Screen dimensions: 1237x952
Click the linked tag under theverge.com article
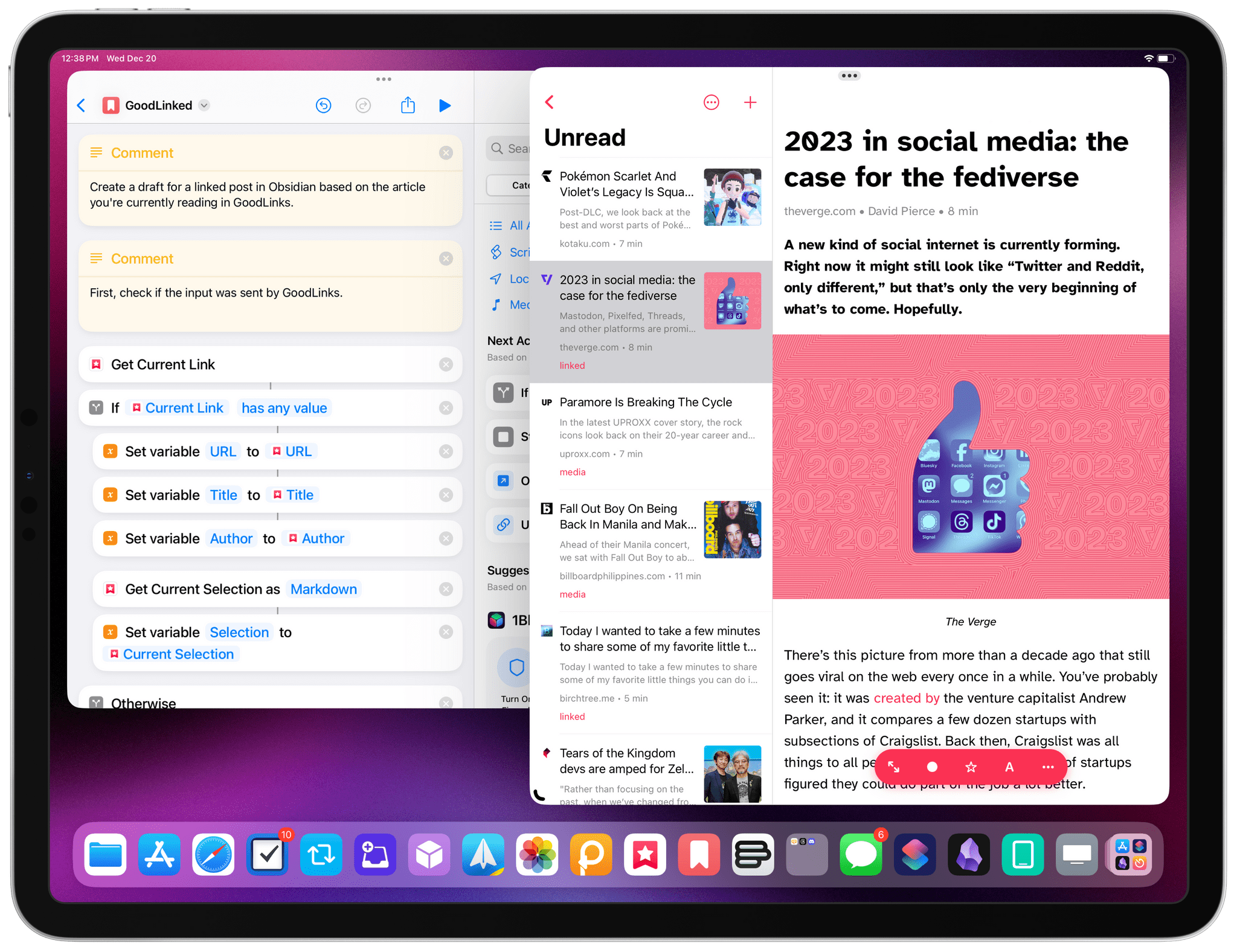pos(572,365)
